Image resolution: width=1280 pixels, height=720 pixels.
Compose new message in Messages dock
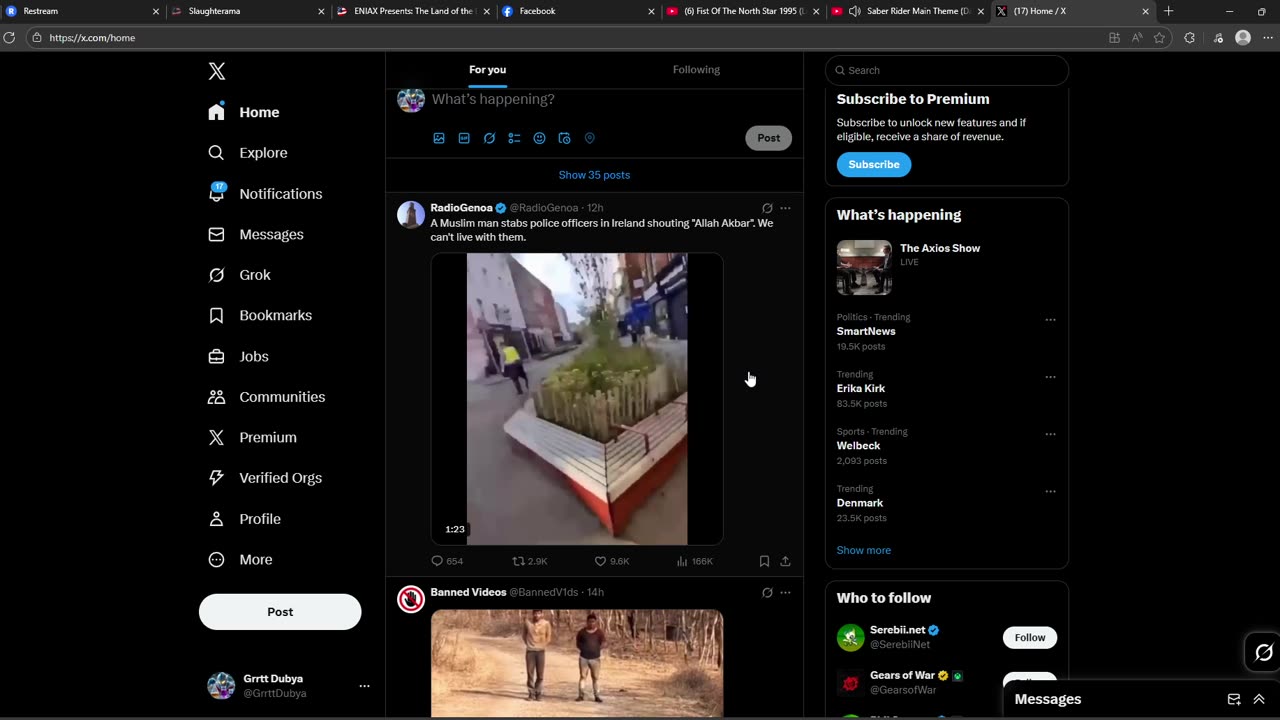(x=1234, y=699)
